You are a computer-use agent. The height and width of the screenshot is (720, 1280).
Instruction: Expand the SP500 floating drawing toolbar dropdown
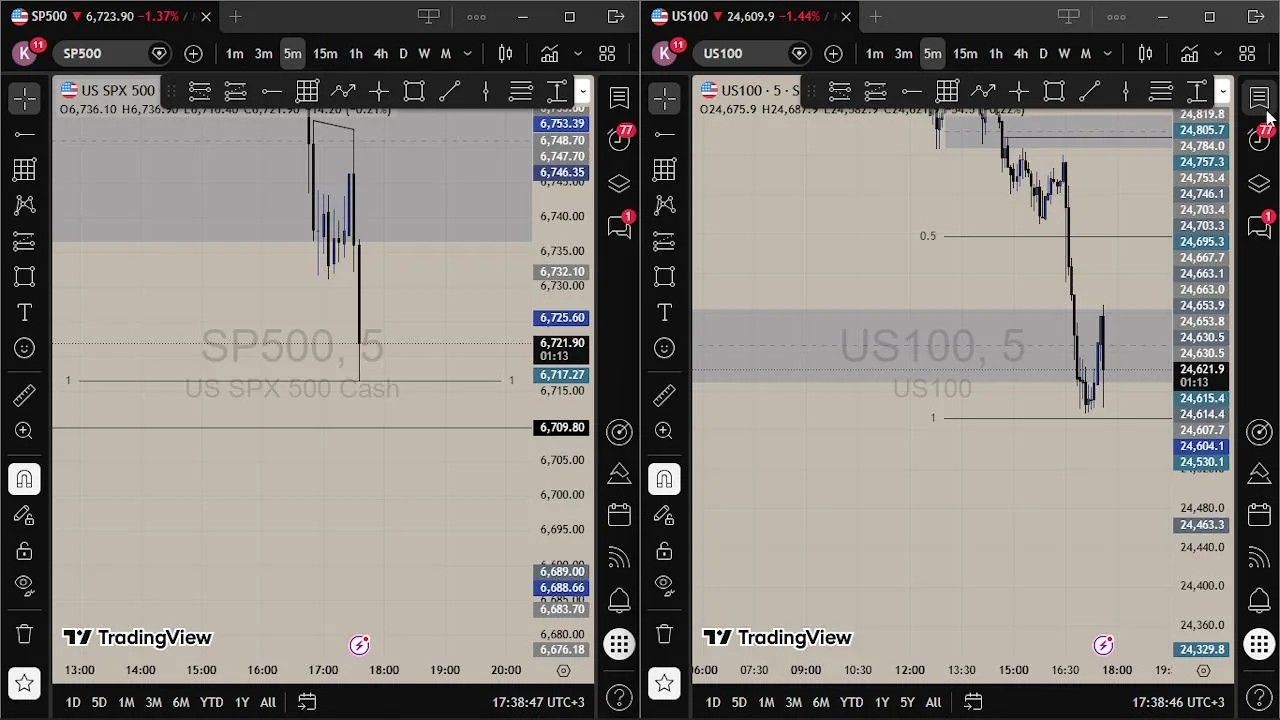click(582, 92)
